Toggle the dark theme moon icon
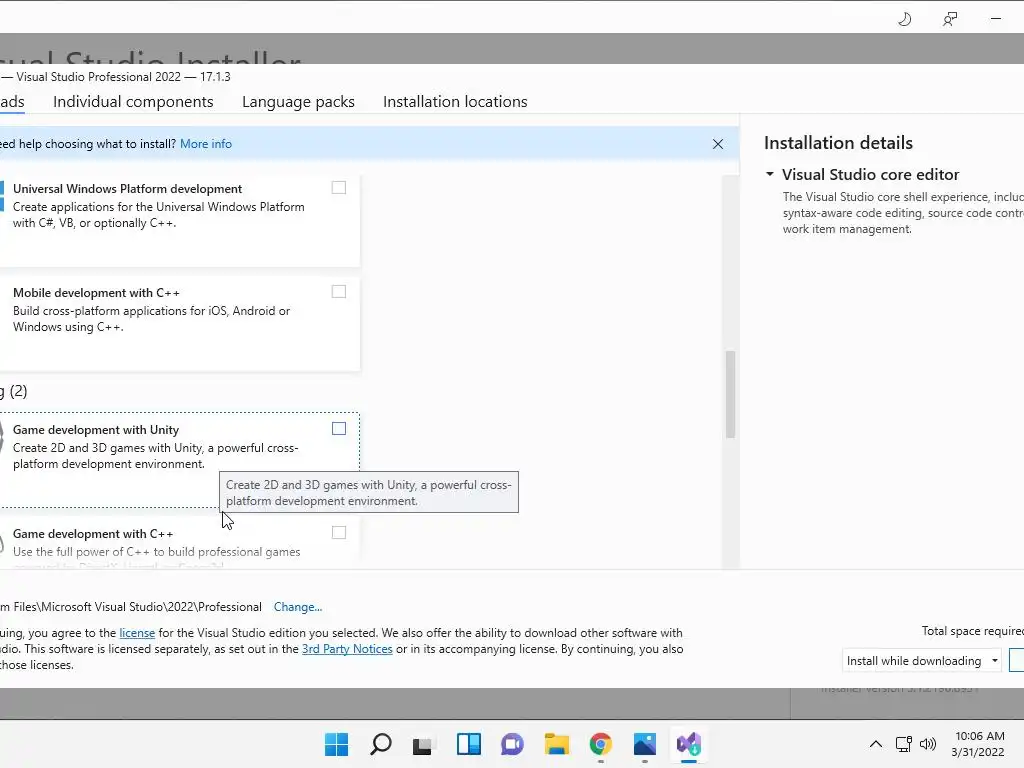 [x=904, y=20]
